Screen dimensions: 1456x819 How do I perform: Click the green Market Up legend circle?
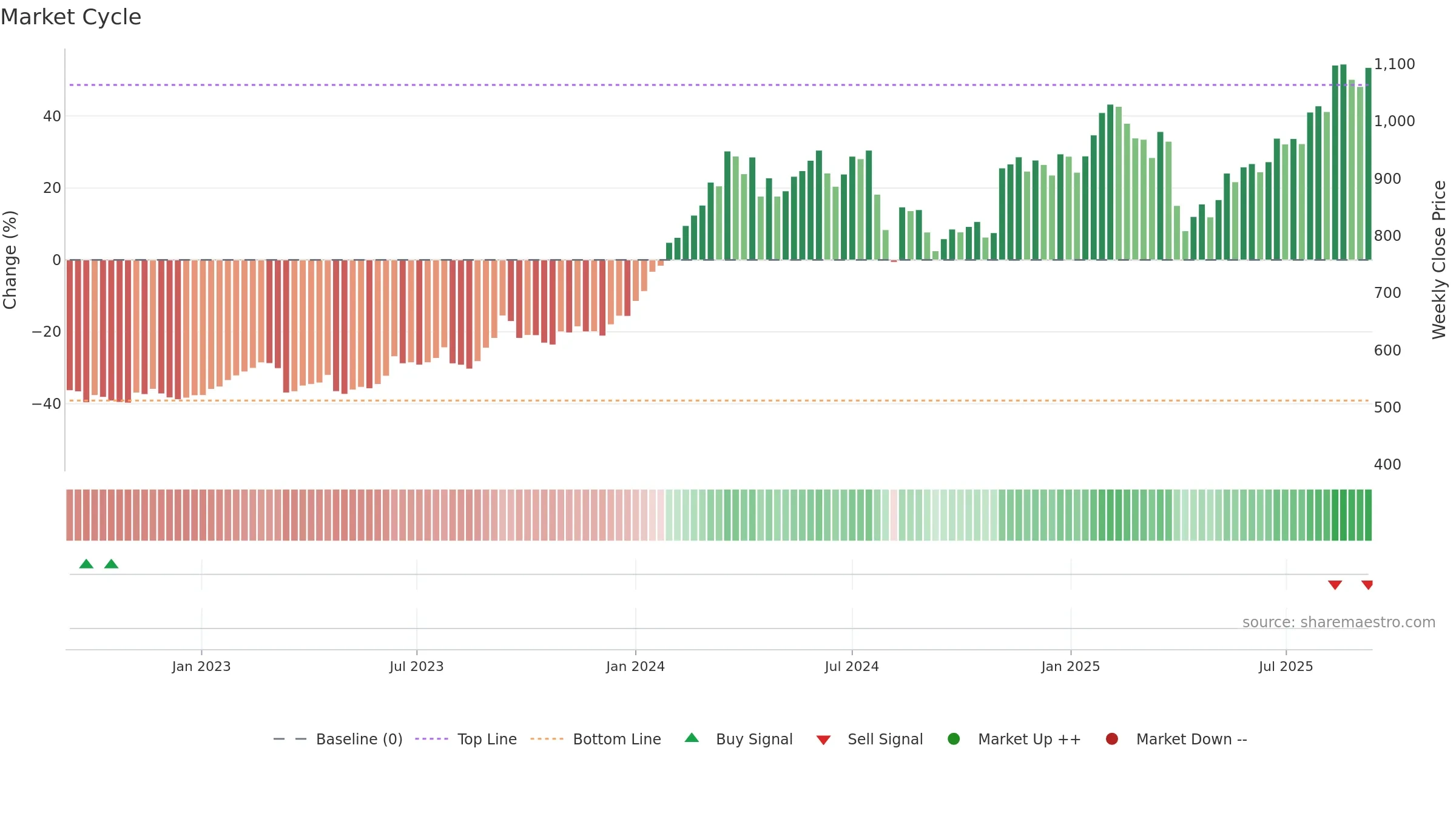(954, 739)
